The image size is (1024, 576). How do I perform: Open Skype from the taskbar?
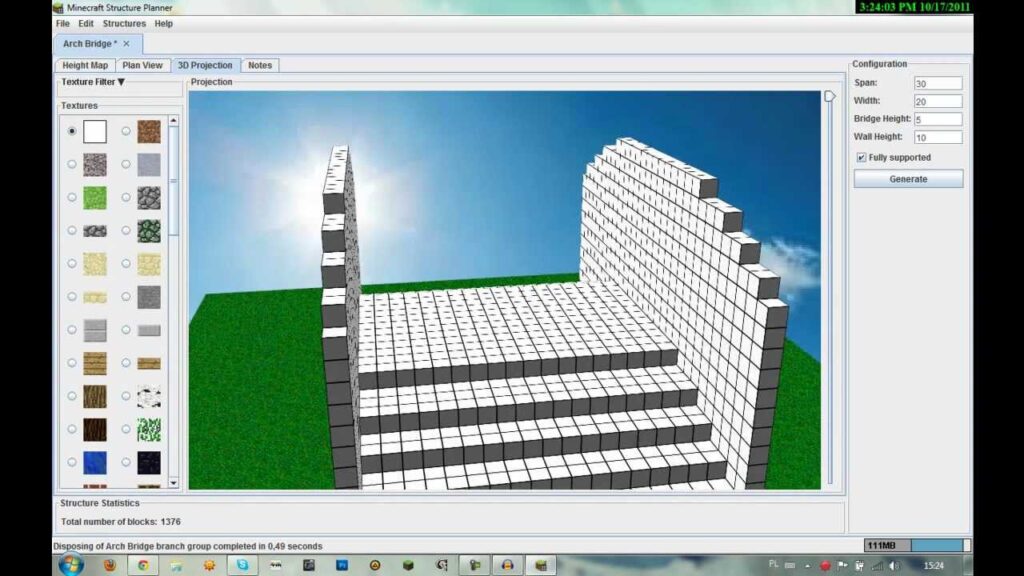pyautogui.click(x=242, y=565)
